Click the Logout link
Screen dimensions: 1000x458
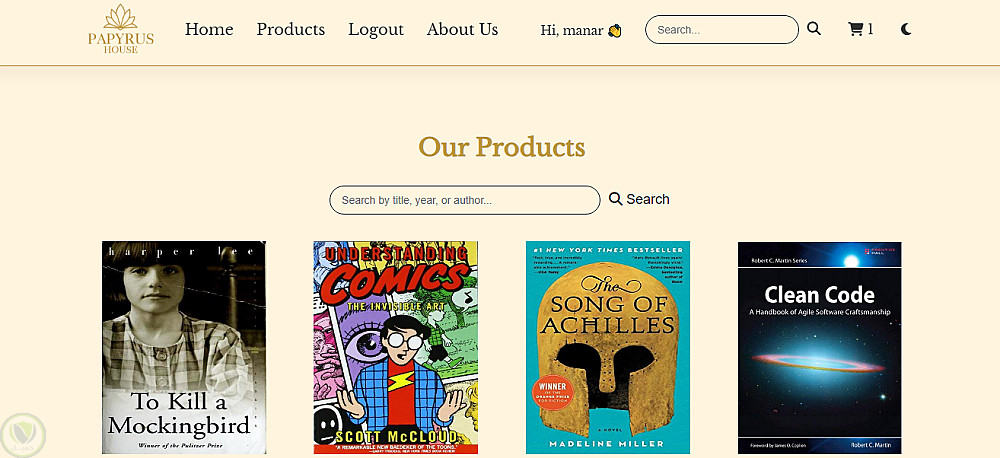click(376, 29)
